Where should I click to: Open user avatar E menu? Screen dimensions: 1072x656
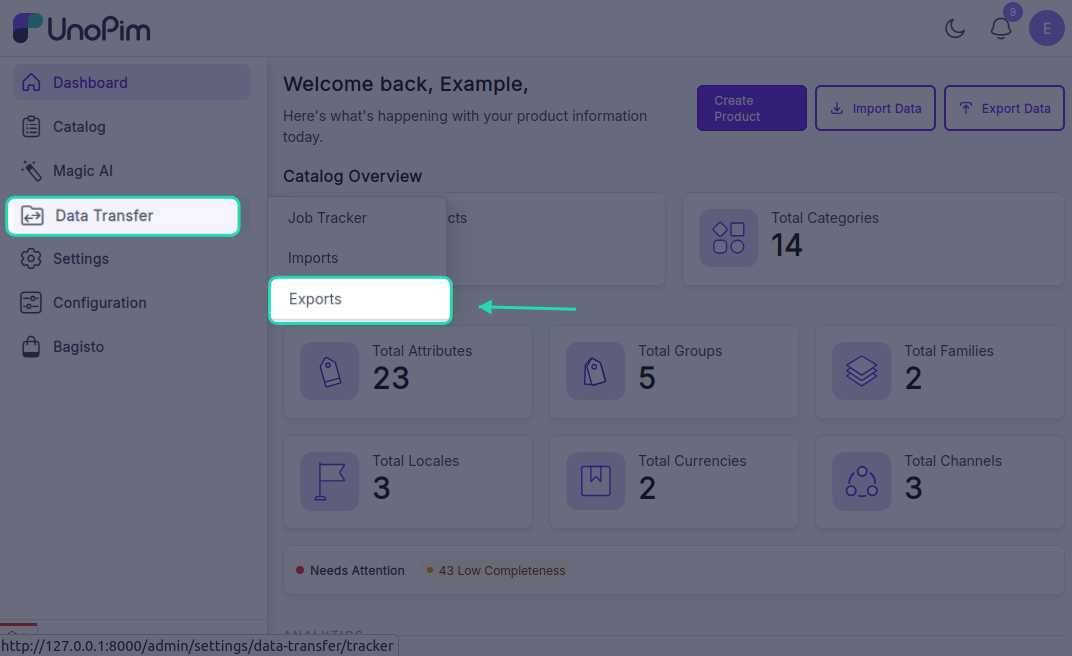[x=1047, y=28]
